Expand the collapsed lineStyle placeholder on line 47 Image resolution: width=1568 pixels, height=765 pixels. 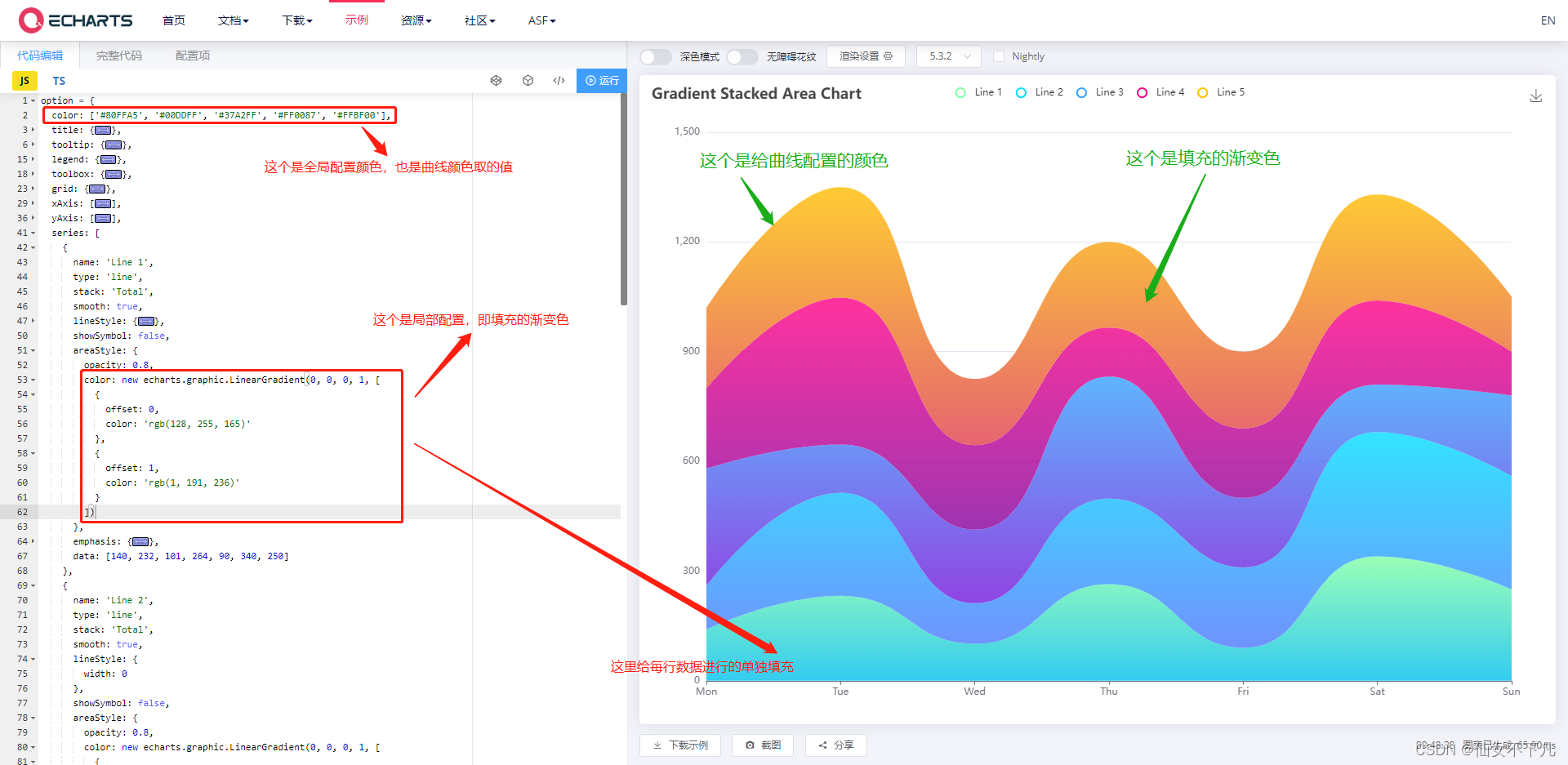(x=146, y=321)
